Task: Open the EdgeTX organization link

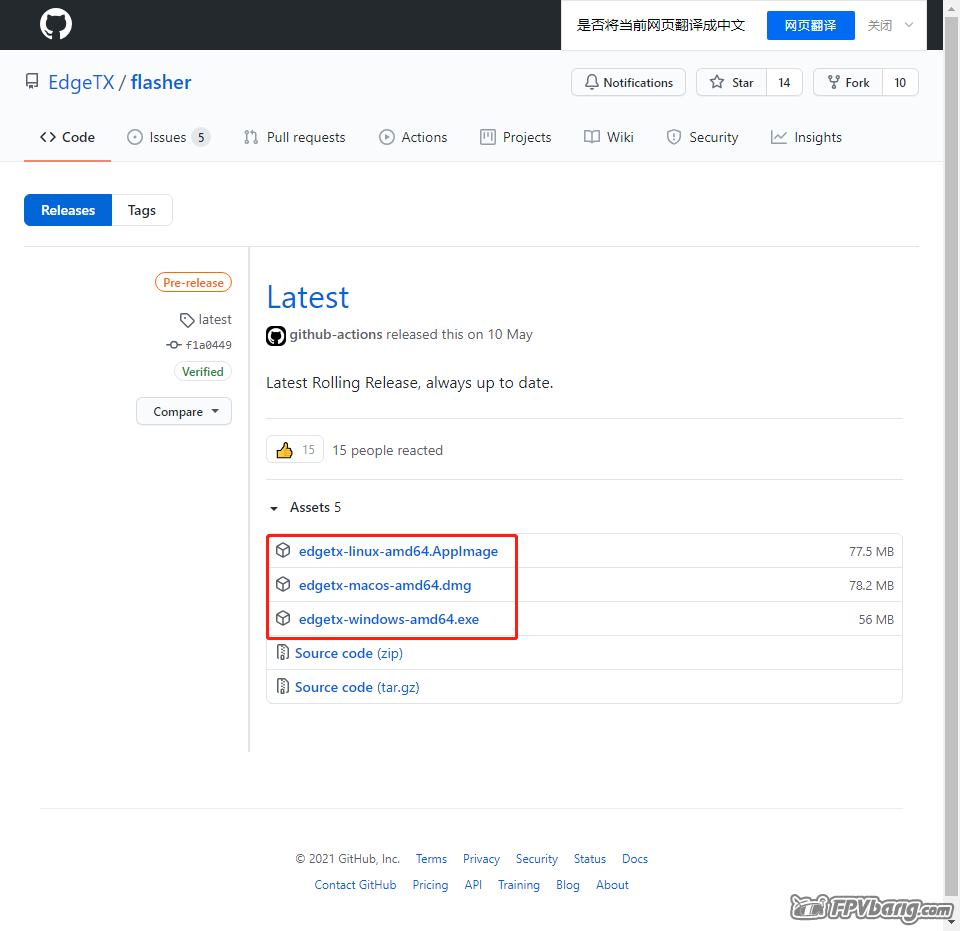Action: click(x=81, y=82)
